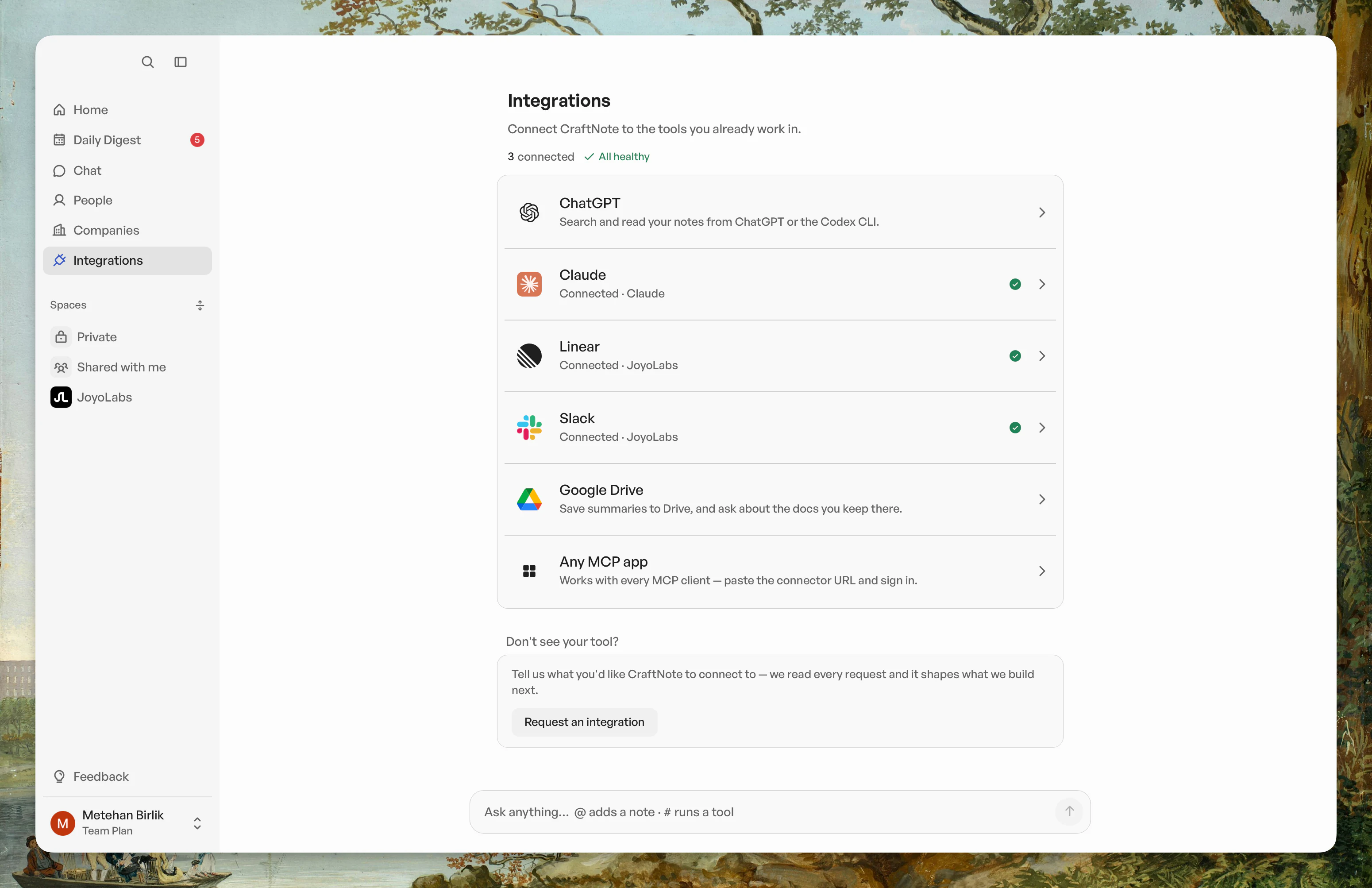
Task: Click the Any MCP app grid icon
Action: click(x=529, y=571)
